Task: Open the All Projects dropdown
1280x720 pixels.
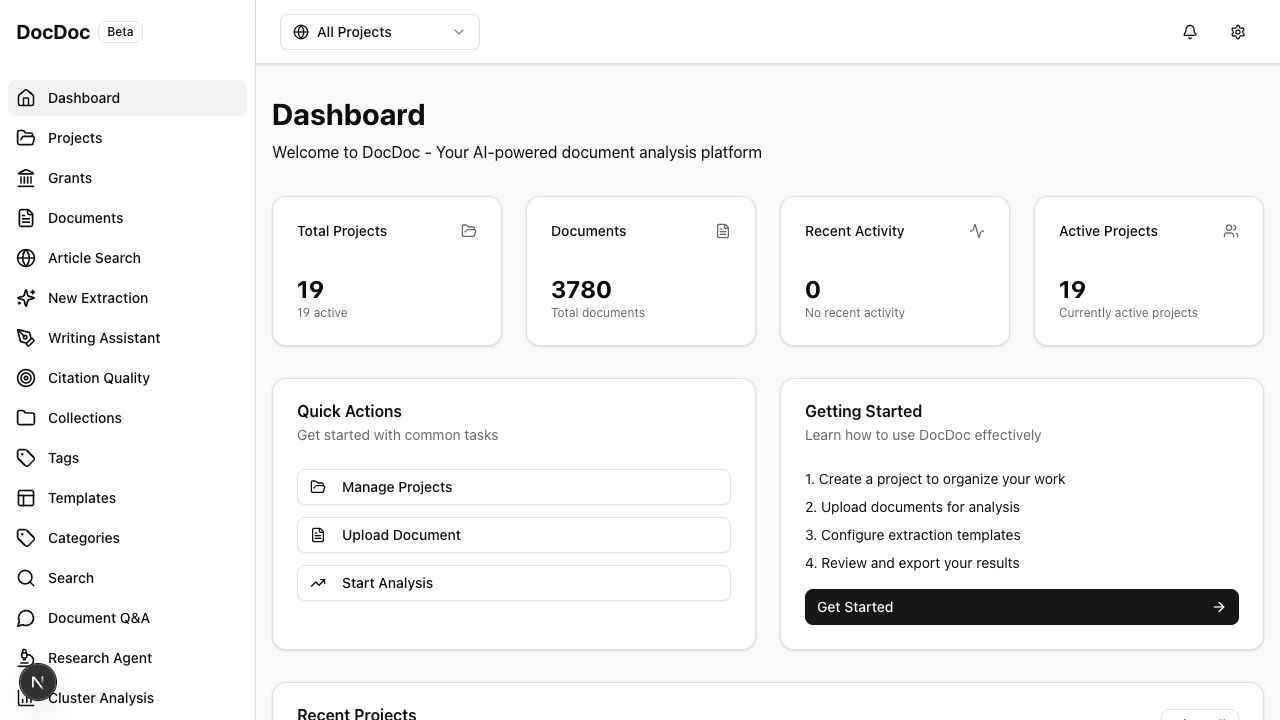Action: [x=380, y=32]
